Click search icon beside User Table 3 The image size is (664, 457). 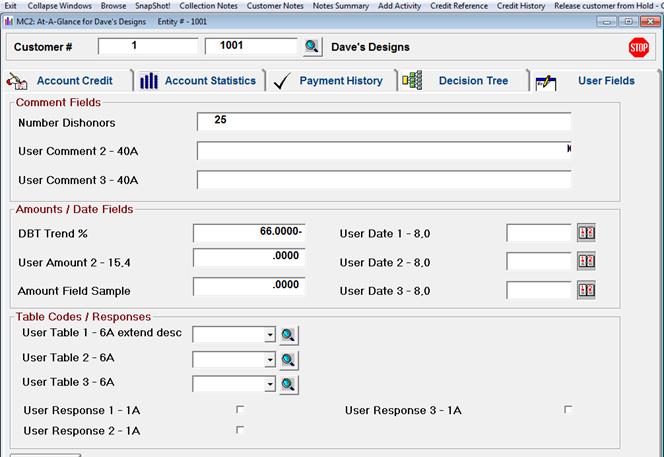click(x=287, y=384)
